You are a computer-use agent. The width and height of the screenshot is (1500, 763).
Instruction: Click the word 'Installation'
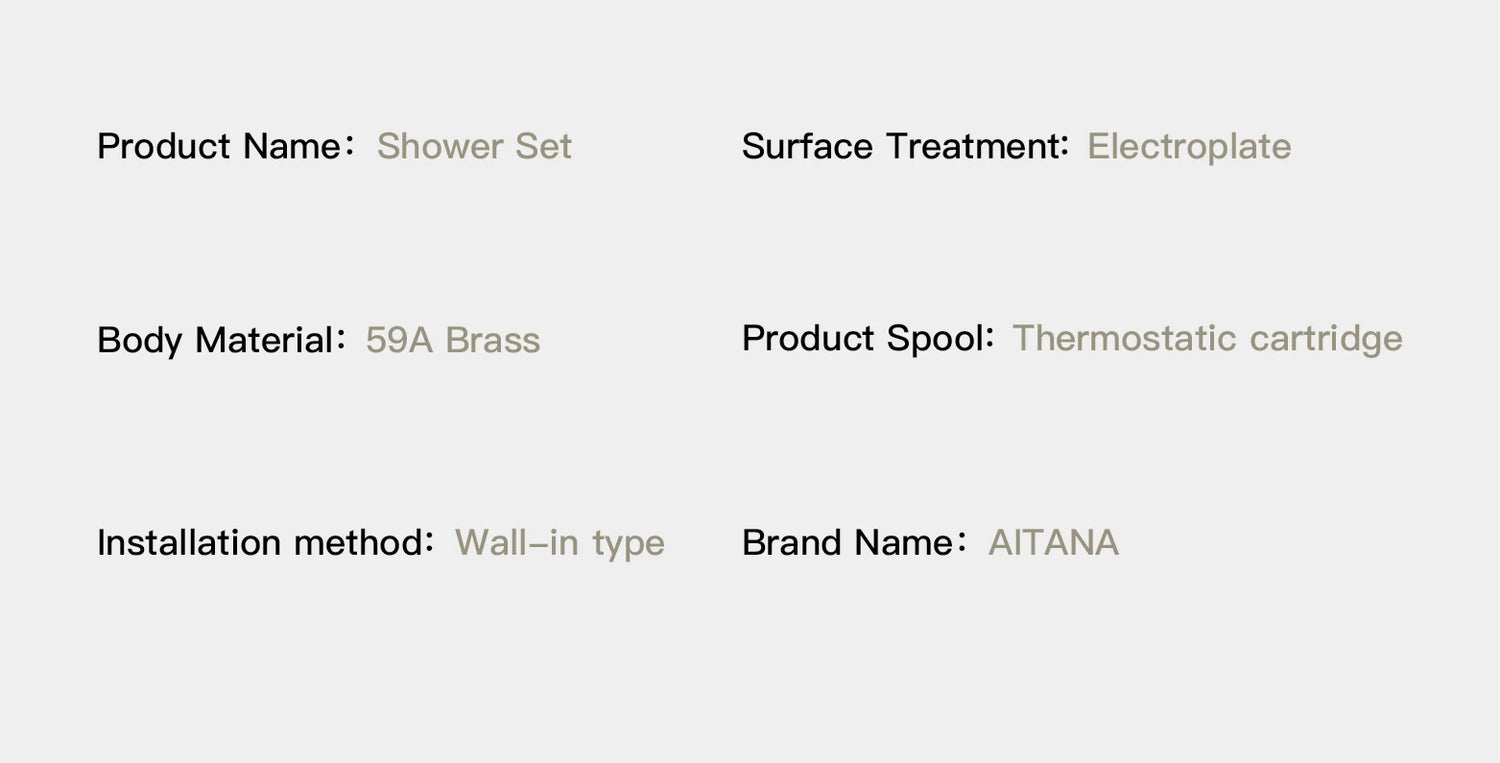point(189,543)
